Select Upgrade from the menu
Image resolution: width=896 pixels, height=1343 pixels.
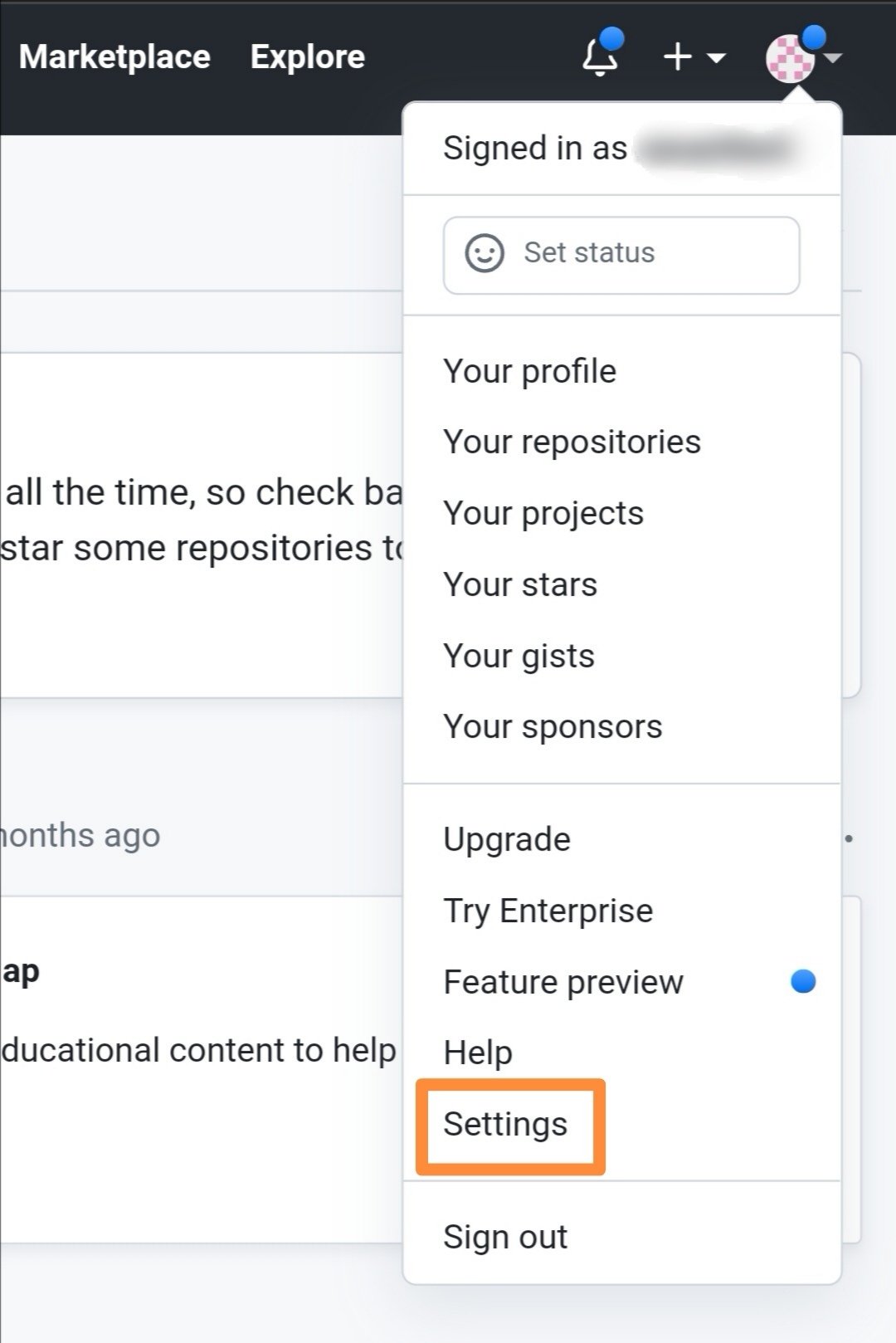click(x=507, y=838)
